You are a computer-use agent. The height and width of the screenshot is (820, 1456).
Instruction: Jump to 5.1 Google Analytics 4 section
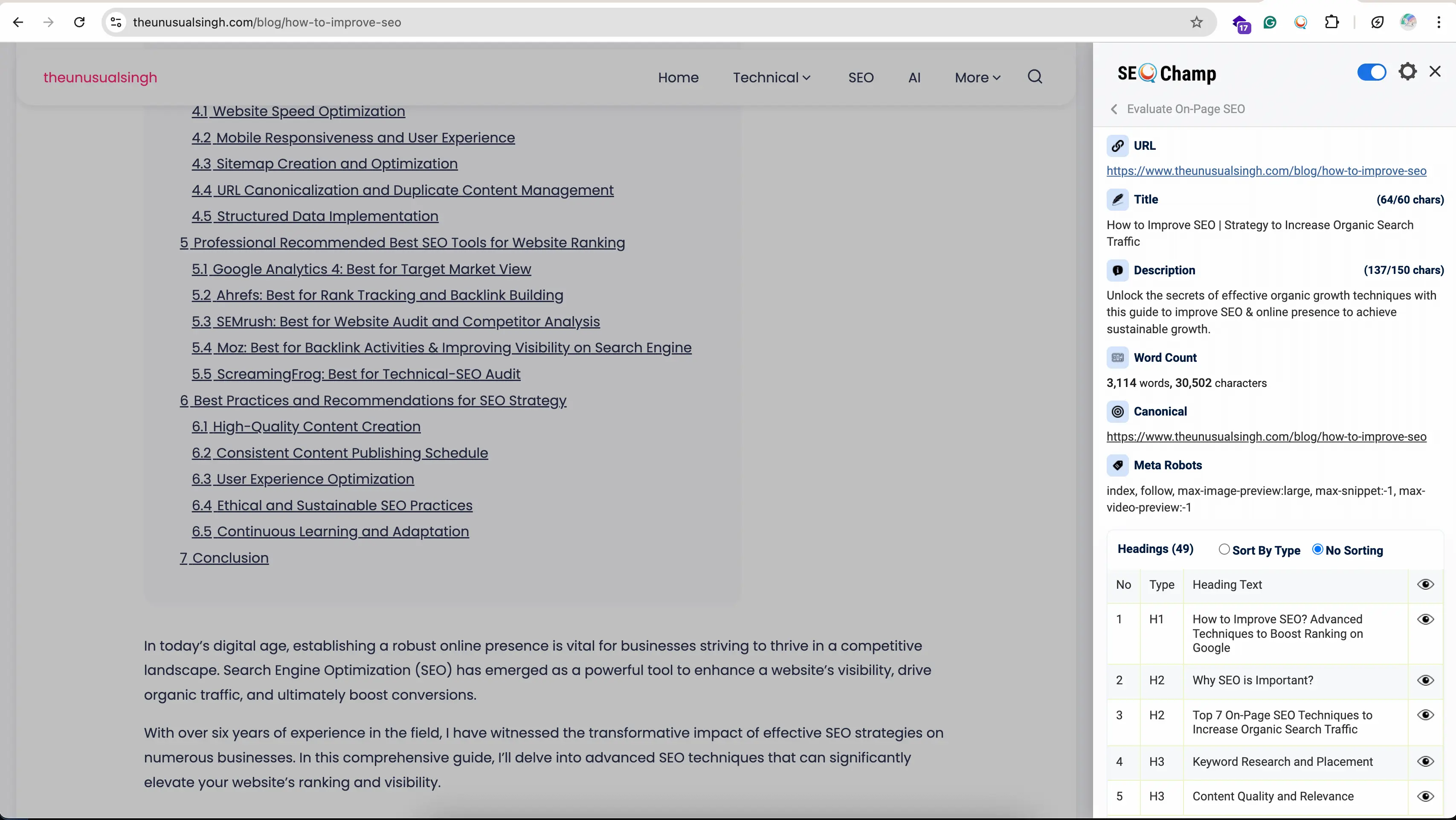coord(361,269)
